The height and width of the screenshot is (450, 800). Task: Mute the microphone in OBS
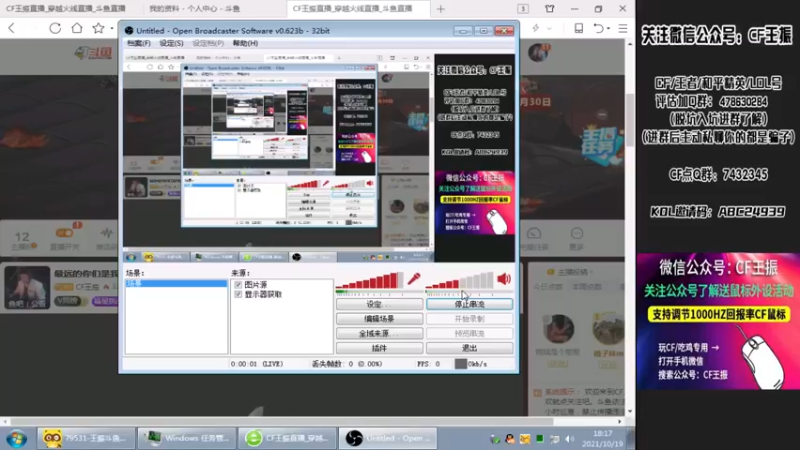pos(413,279)
